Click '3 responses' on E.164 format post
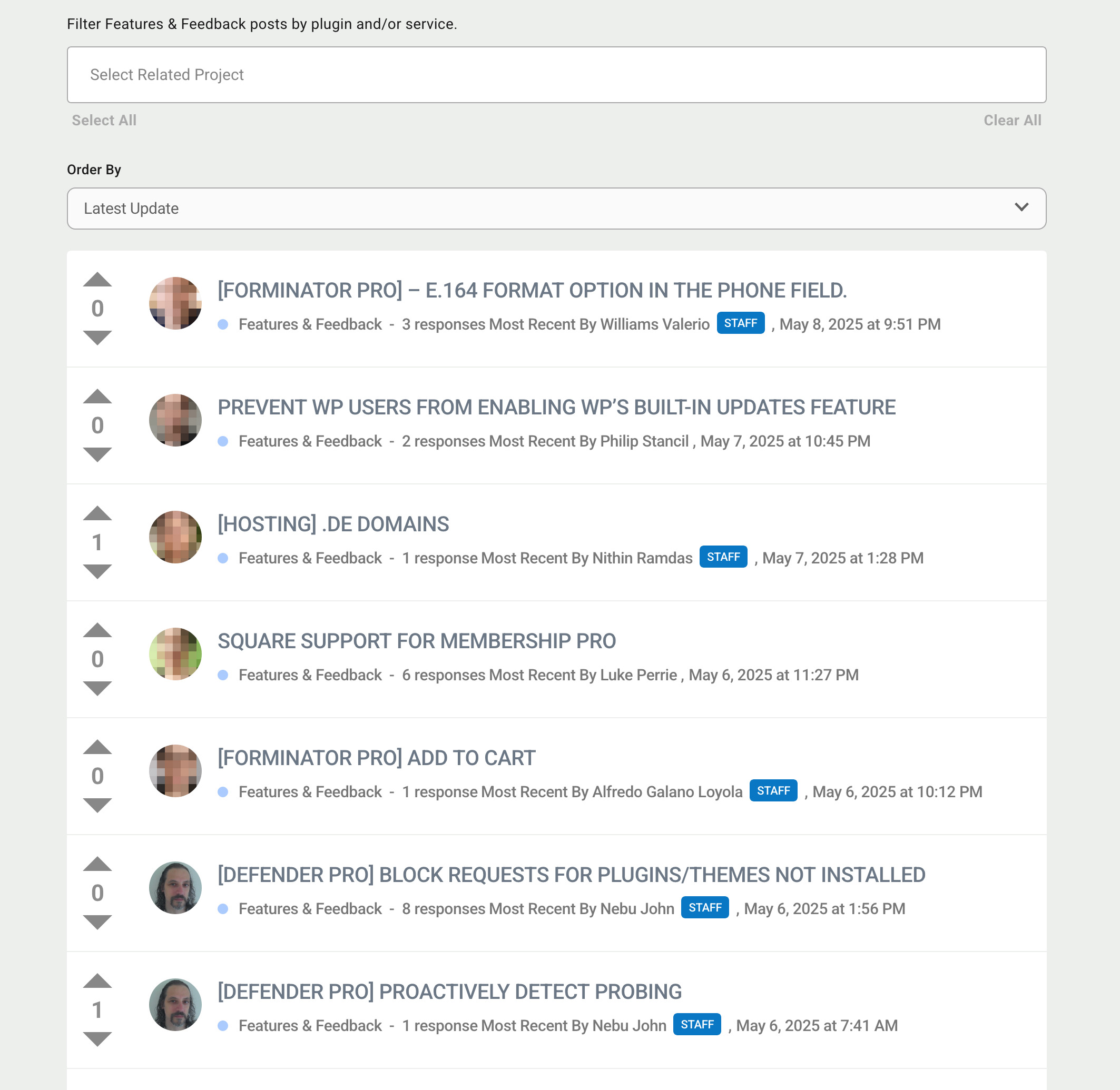 [444, 324]
